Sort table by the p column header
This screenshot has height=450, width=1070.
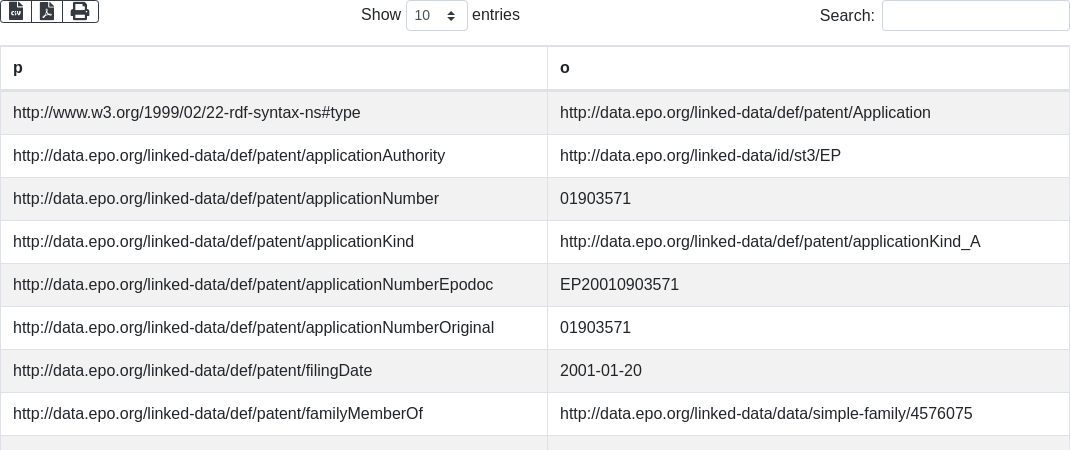point(273,68)
